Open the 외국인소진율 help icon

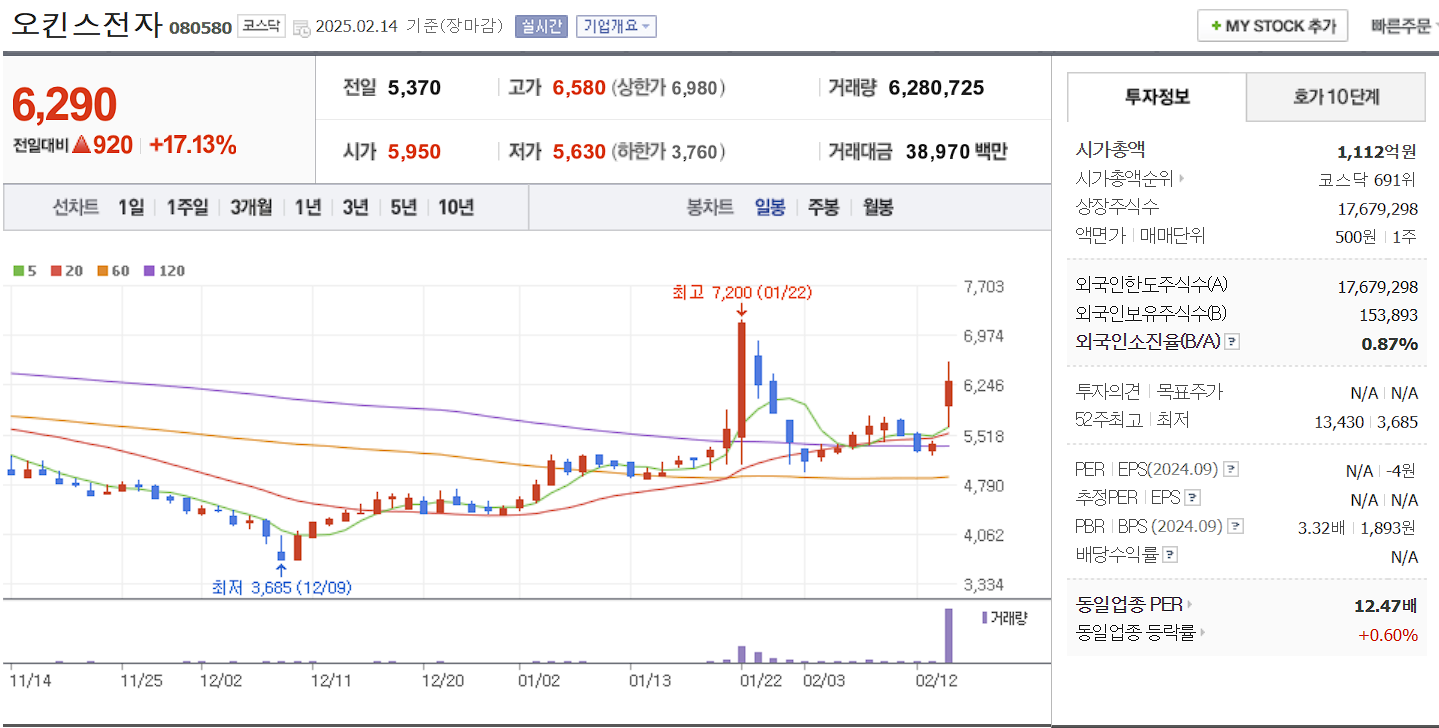(1232, 341)
